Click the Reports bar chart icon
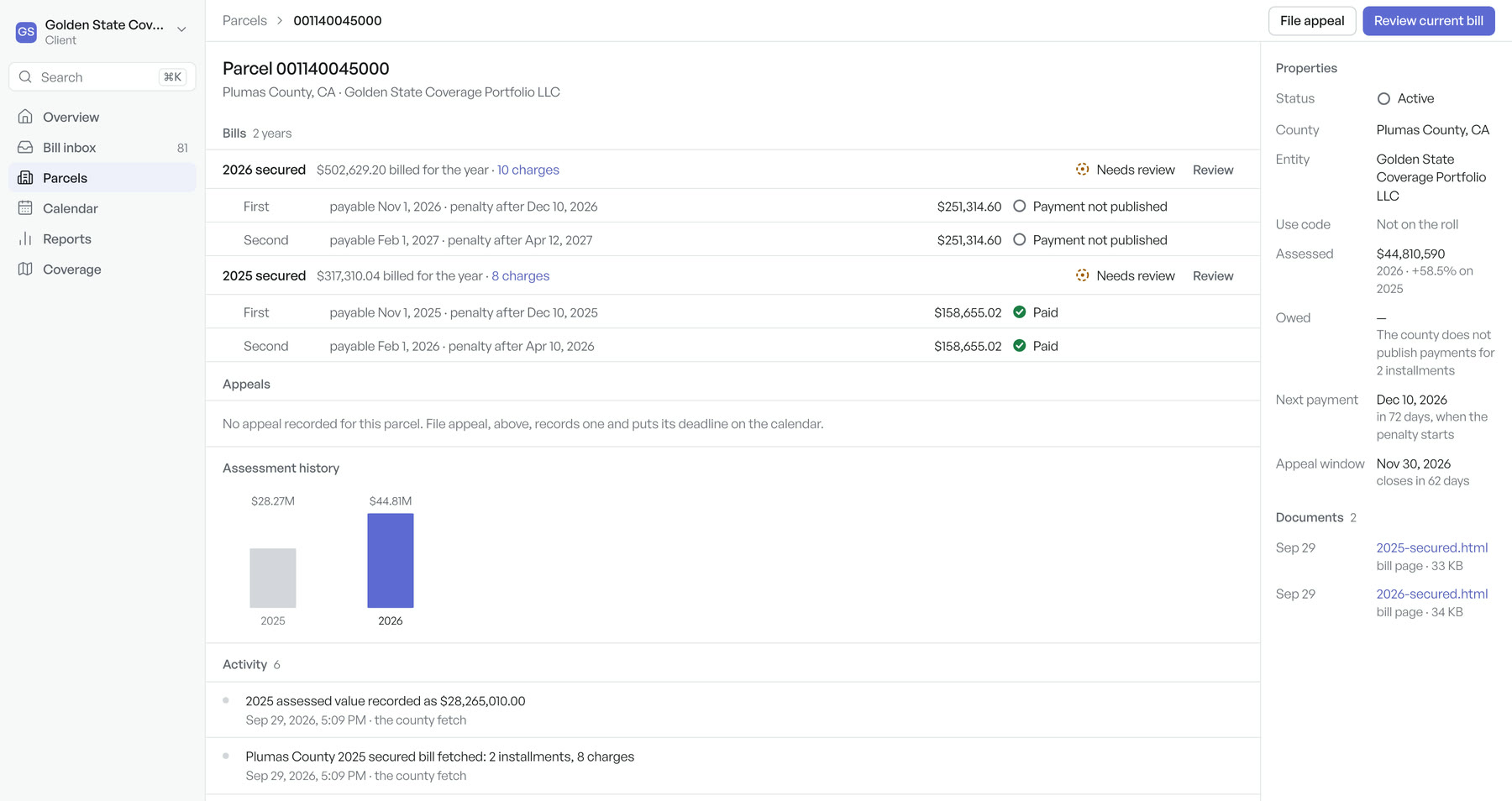The height and width of the screenshot is (801, 1512). pyautogui.click(x=25, y=238)
